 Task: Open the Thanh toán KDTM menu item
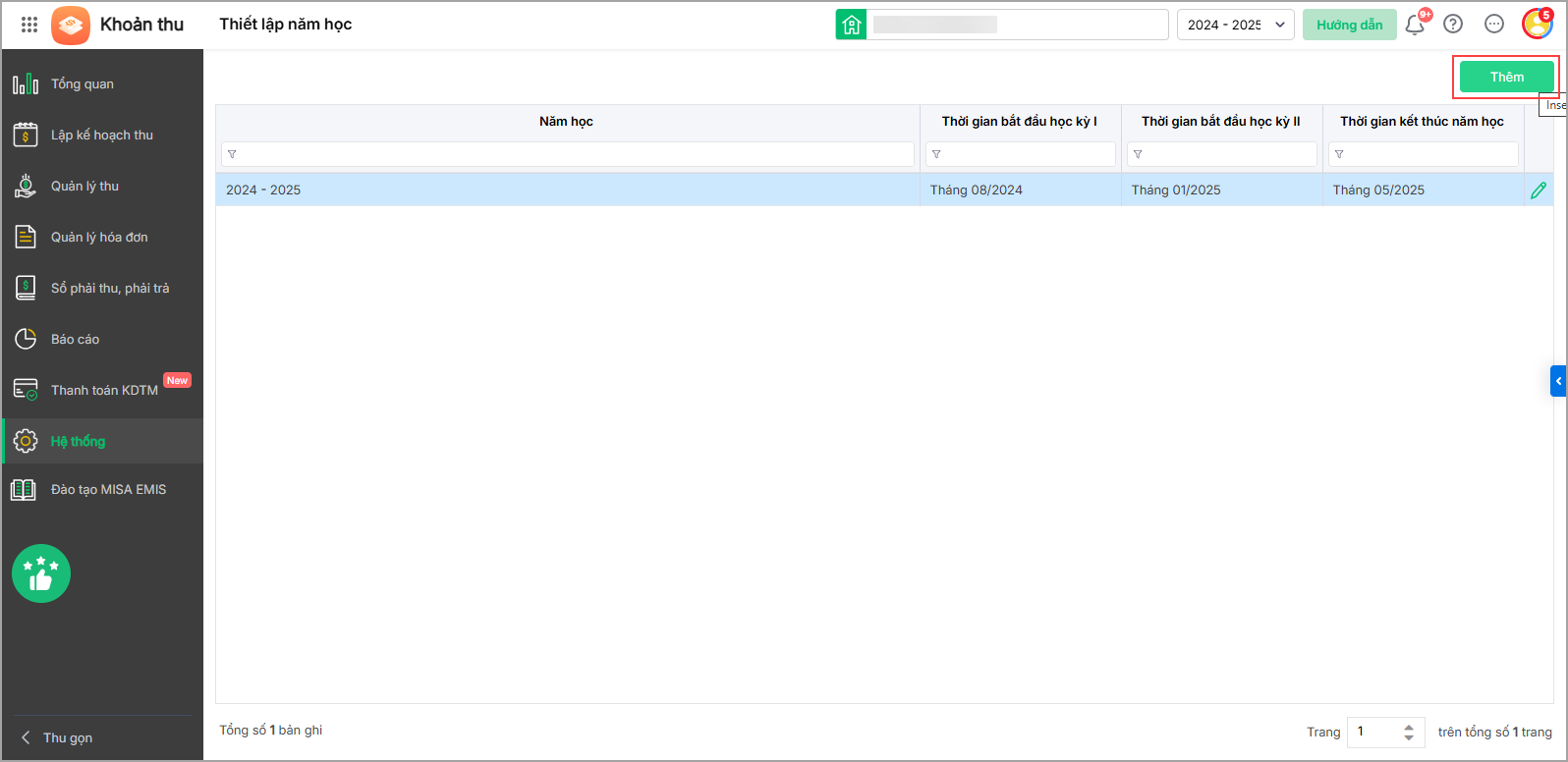(x=102, y=390)
